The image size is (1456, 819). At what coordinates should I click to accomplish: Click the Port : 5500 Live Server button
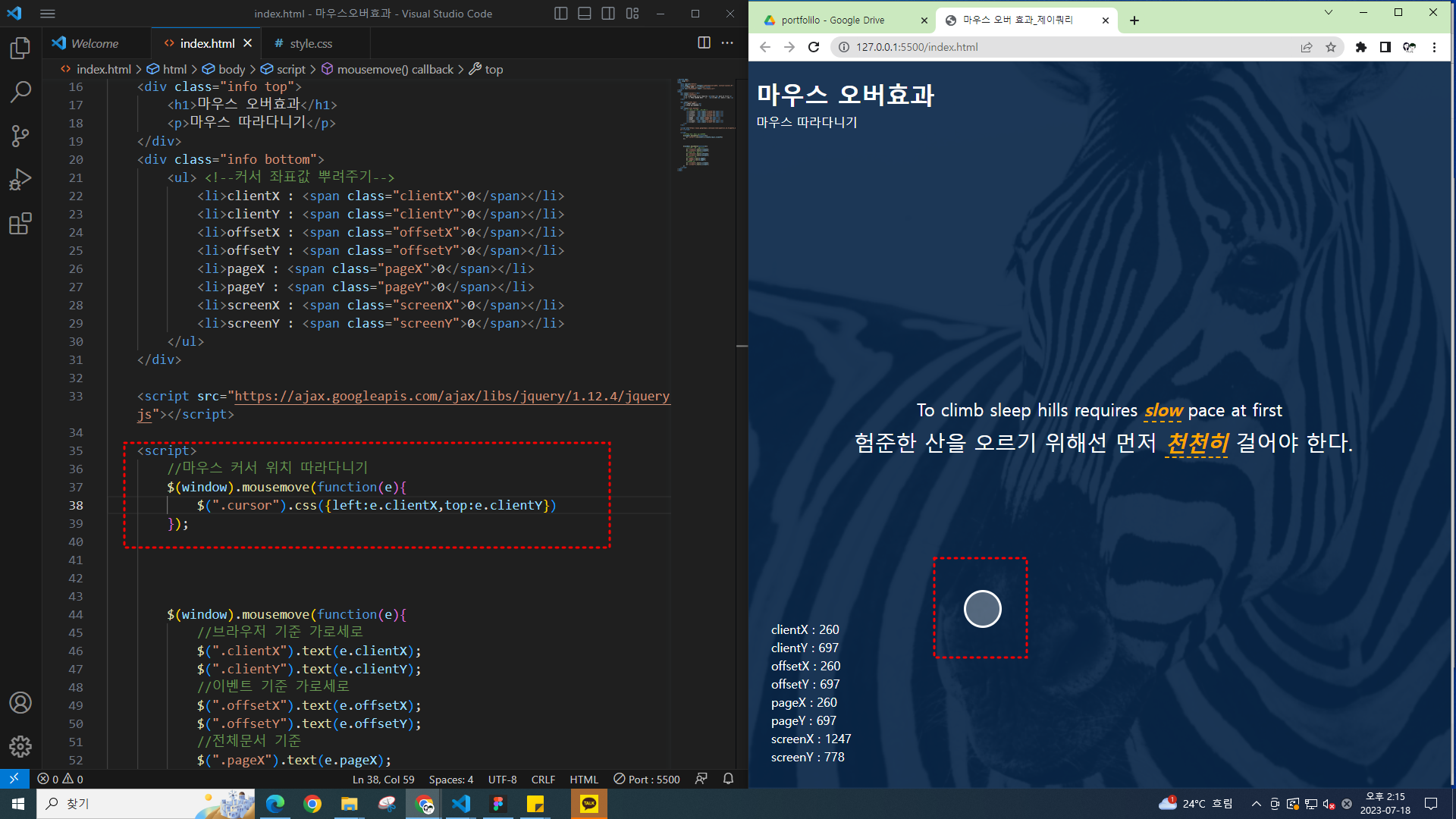(647, 780)
